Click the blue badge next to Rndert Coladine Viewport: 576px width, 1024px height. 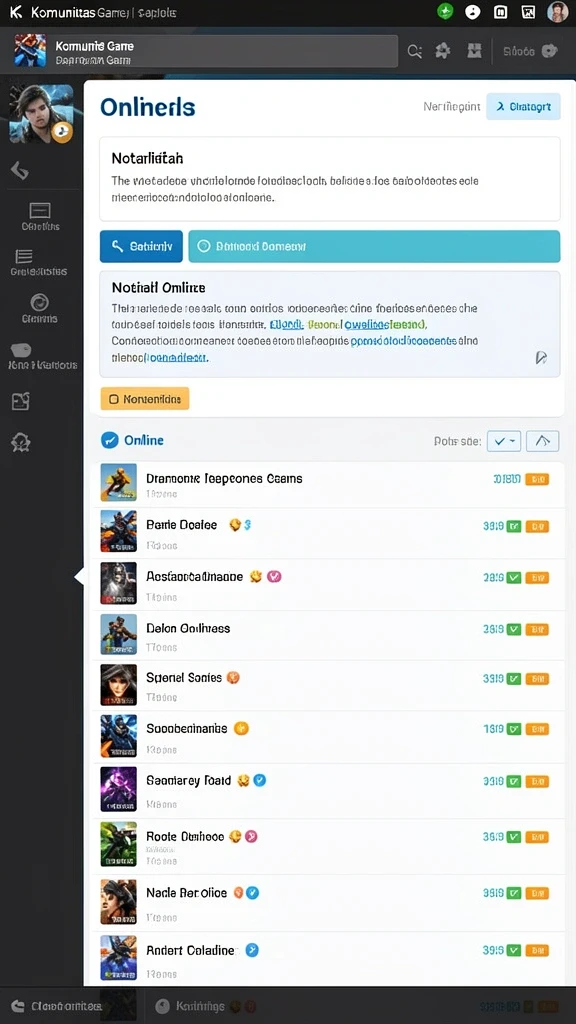pos(252,950)
